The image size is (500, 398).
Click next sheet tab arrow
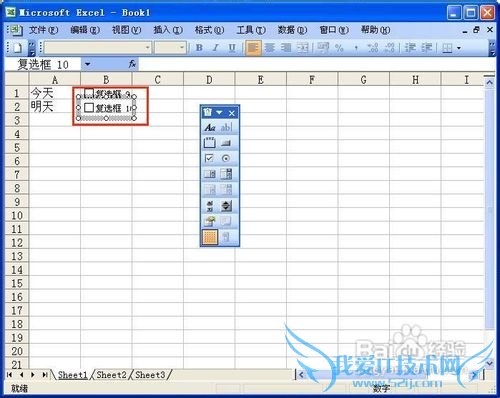click(x=33, y=375)
